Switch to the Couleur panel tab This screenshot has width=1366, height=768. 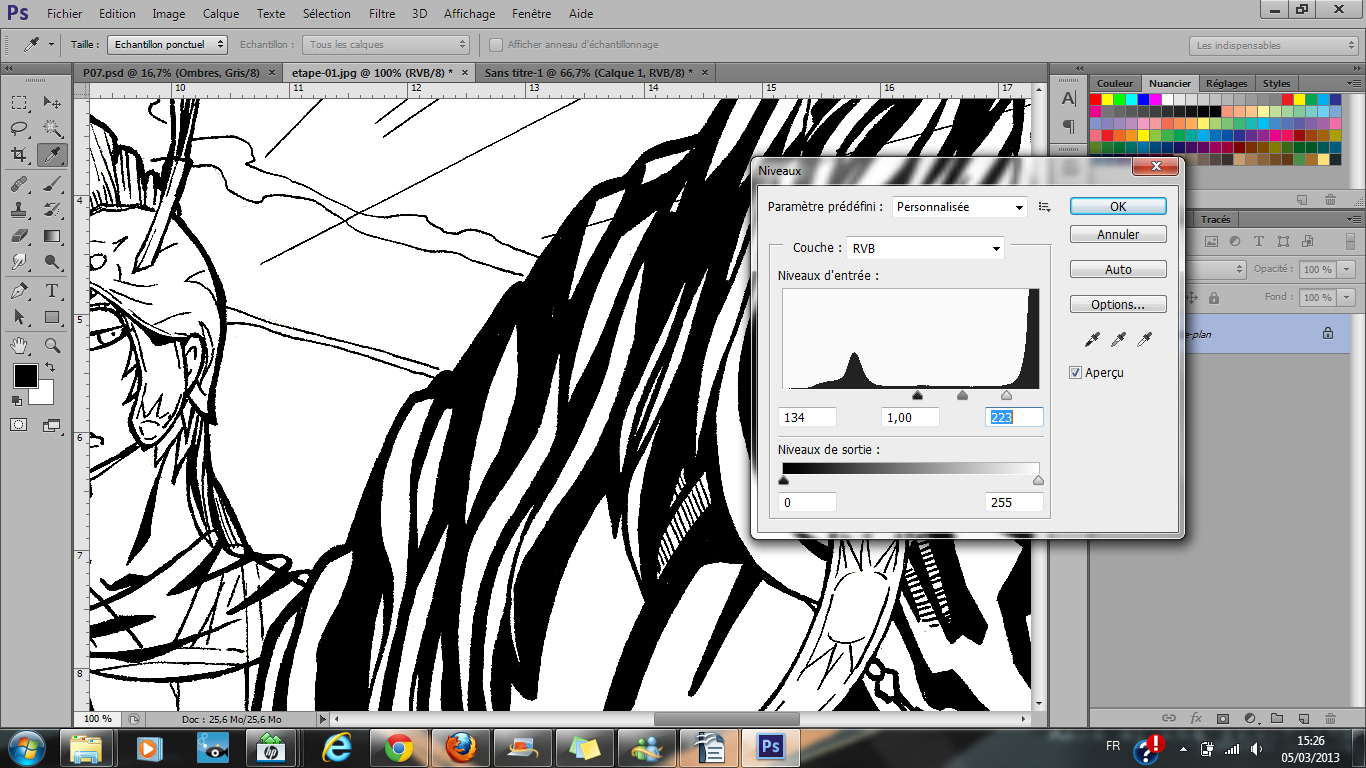[1115, 84]
